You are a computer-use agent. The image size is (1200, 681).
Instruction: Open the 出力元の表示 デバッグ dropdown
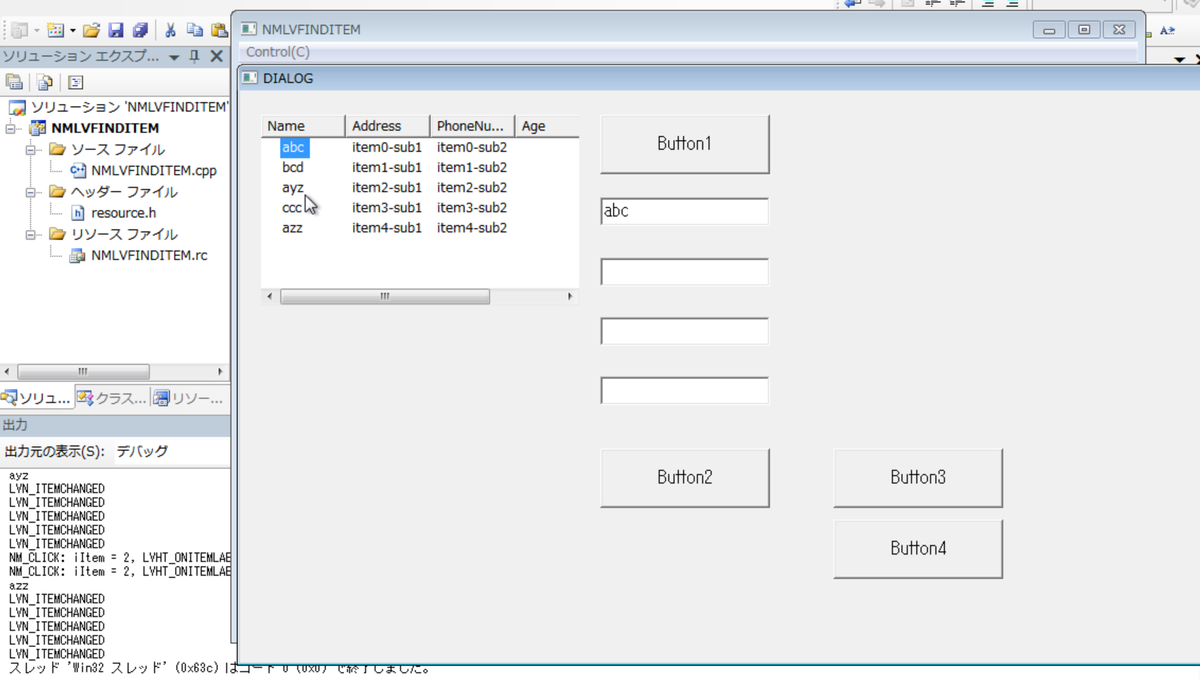tap(170, 451)
